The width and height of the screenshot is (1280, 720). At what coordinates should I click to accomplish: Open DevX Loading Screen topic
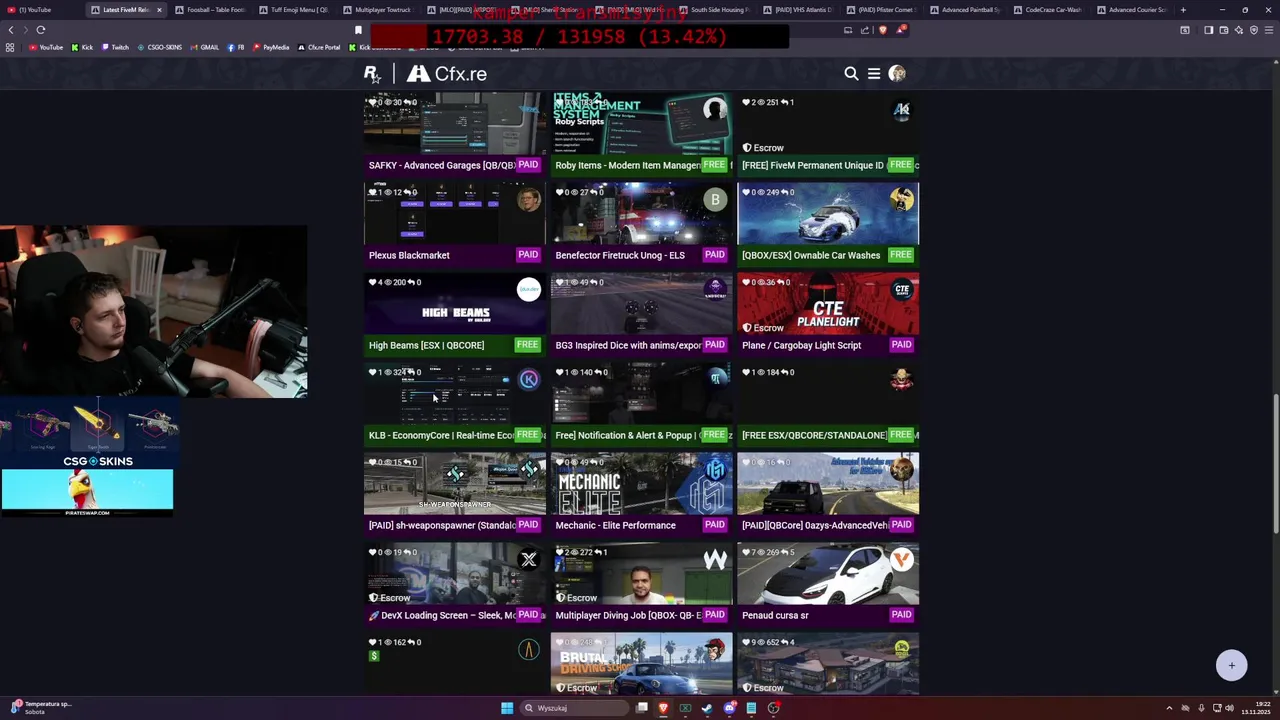[442, 615]
